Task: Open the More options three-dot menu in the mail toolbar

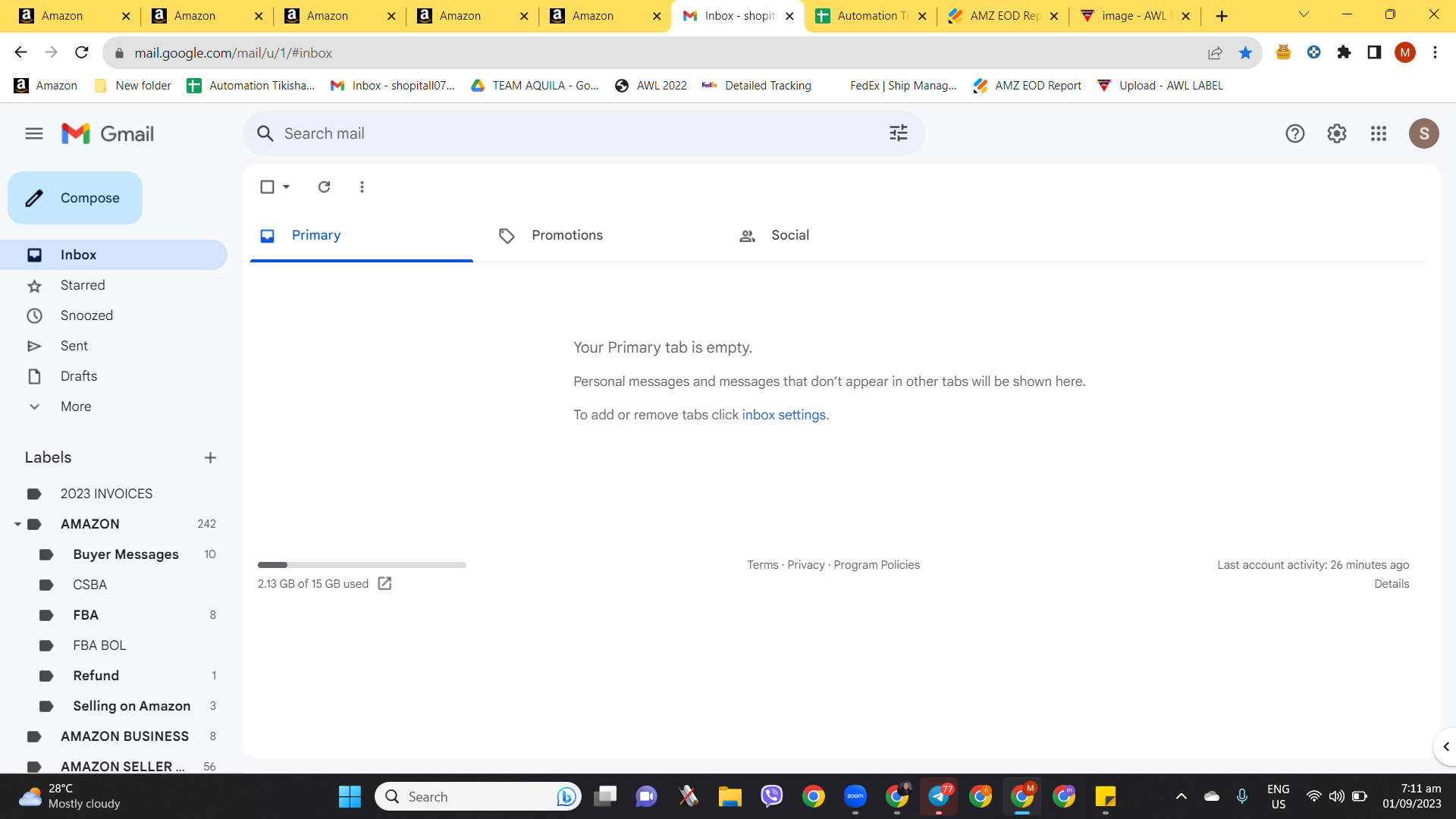Action: tap(362, 187)
